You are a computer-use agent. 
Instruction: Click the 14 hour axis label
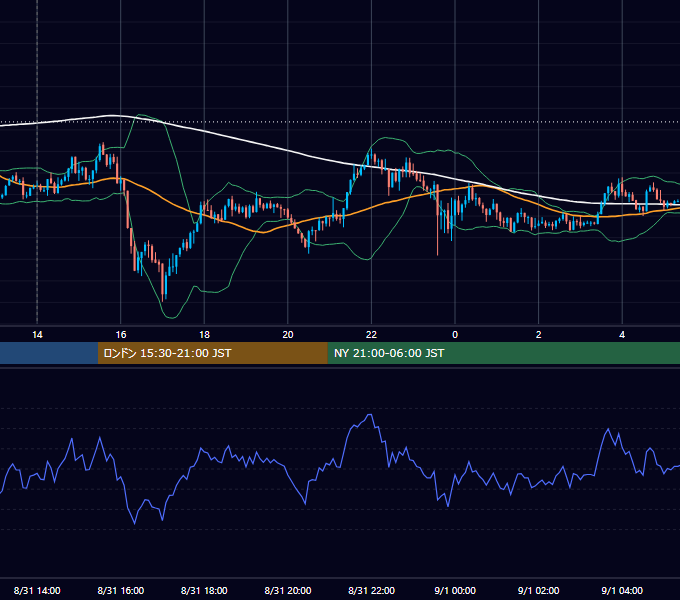(37, 335)
